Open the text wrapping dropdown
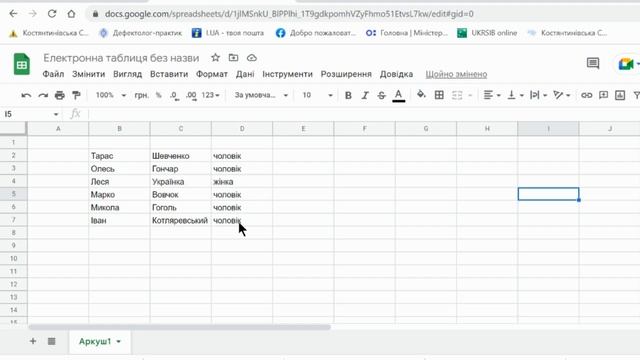The image size is (640, 360). pos(538,95)
